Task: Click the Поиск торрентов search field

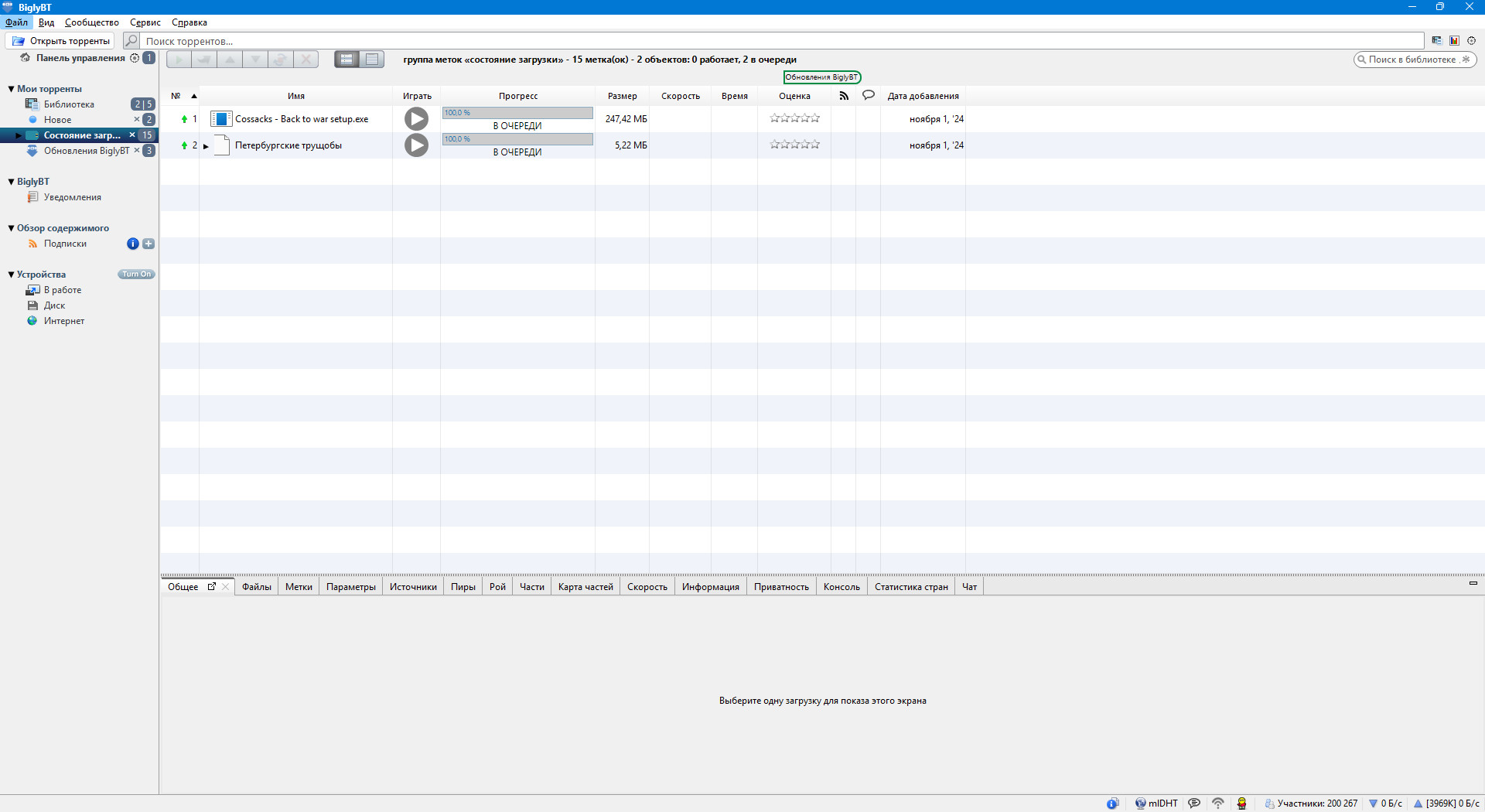Action: tap(781, 41)
